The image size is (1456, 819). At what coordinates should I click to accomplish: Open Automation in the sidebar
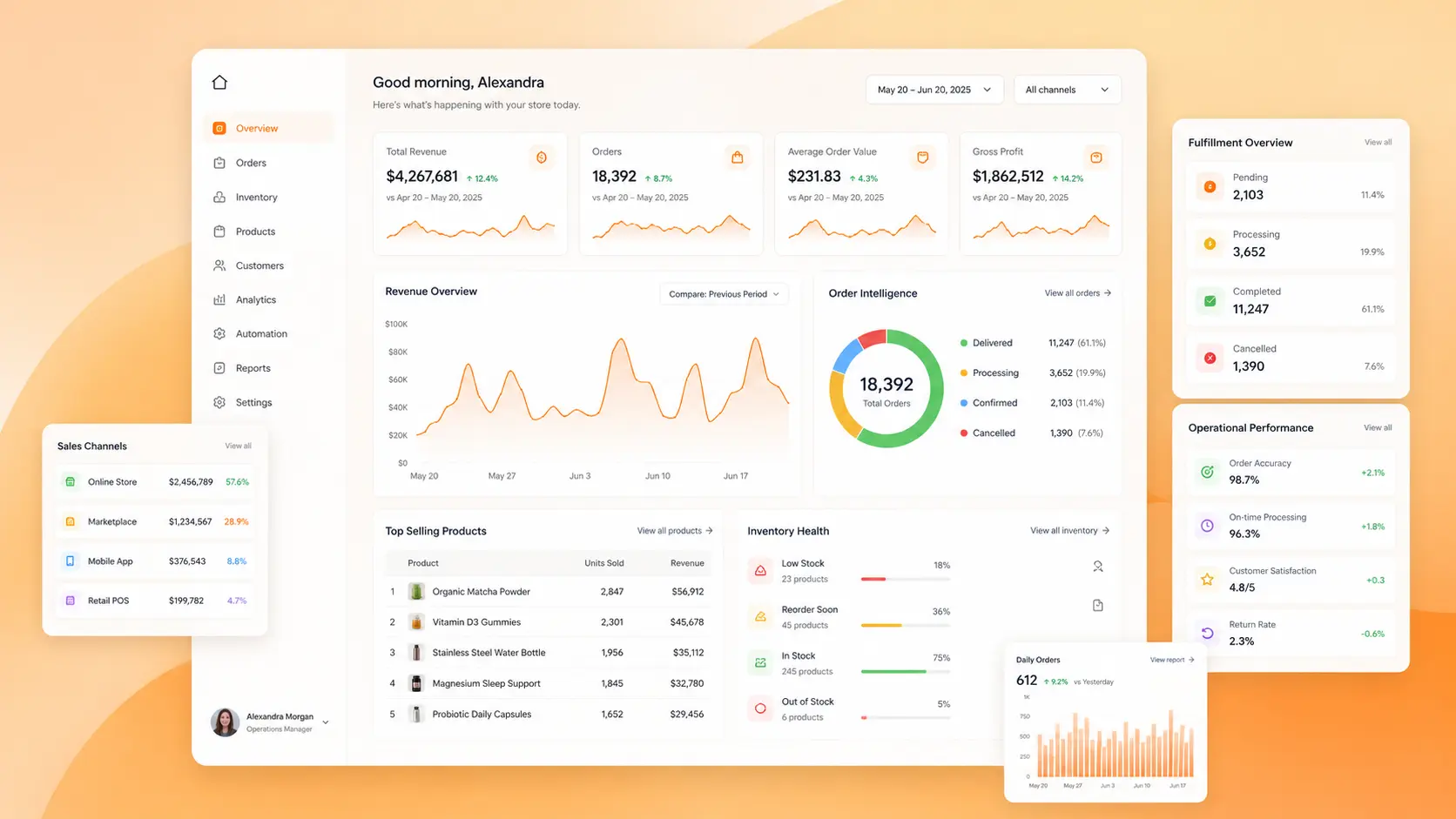[269, 333]
